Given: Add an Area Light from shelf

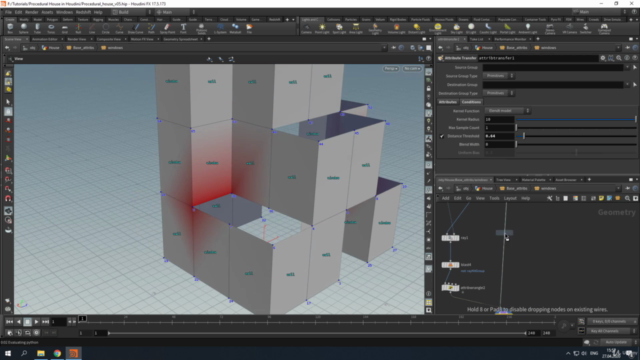Looking at the screenshot, I should [x=356, y=29].
